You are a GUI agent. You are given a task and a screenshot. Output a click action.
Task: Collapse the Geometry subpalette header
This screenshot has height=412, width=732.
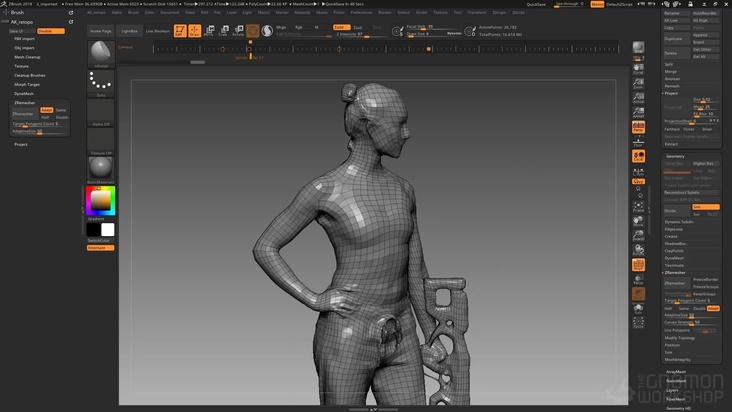tap(675, 156)
